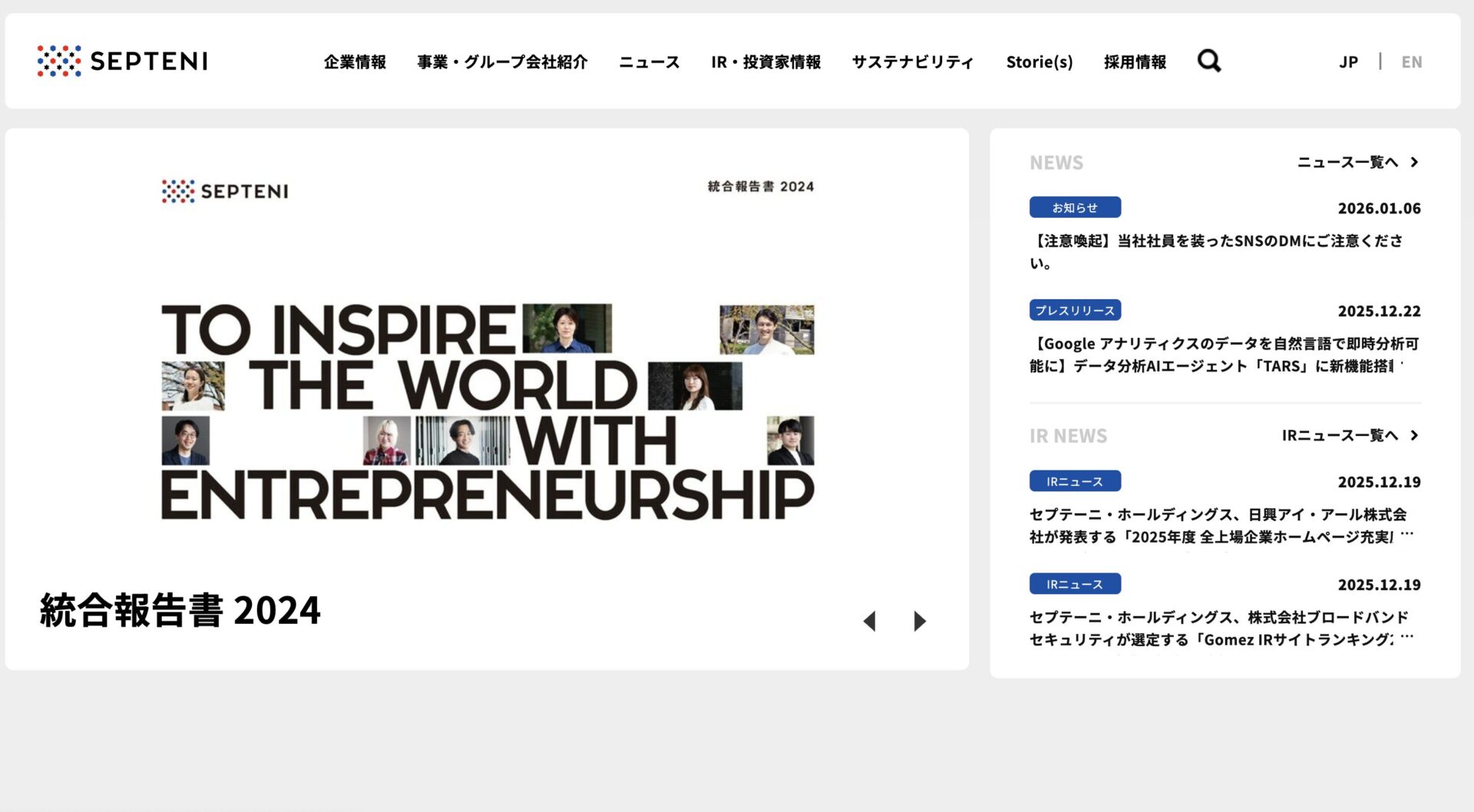1474x812 pixels.
Task: Open Gomez IR site ranking news
Action: [1219, 628]
